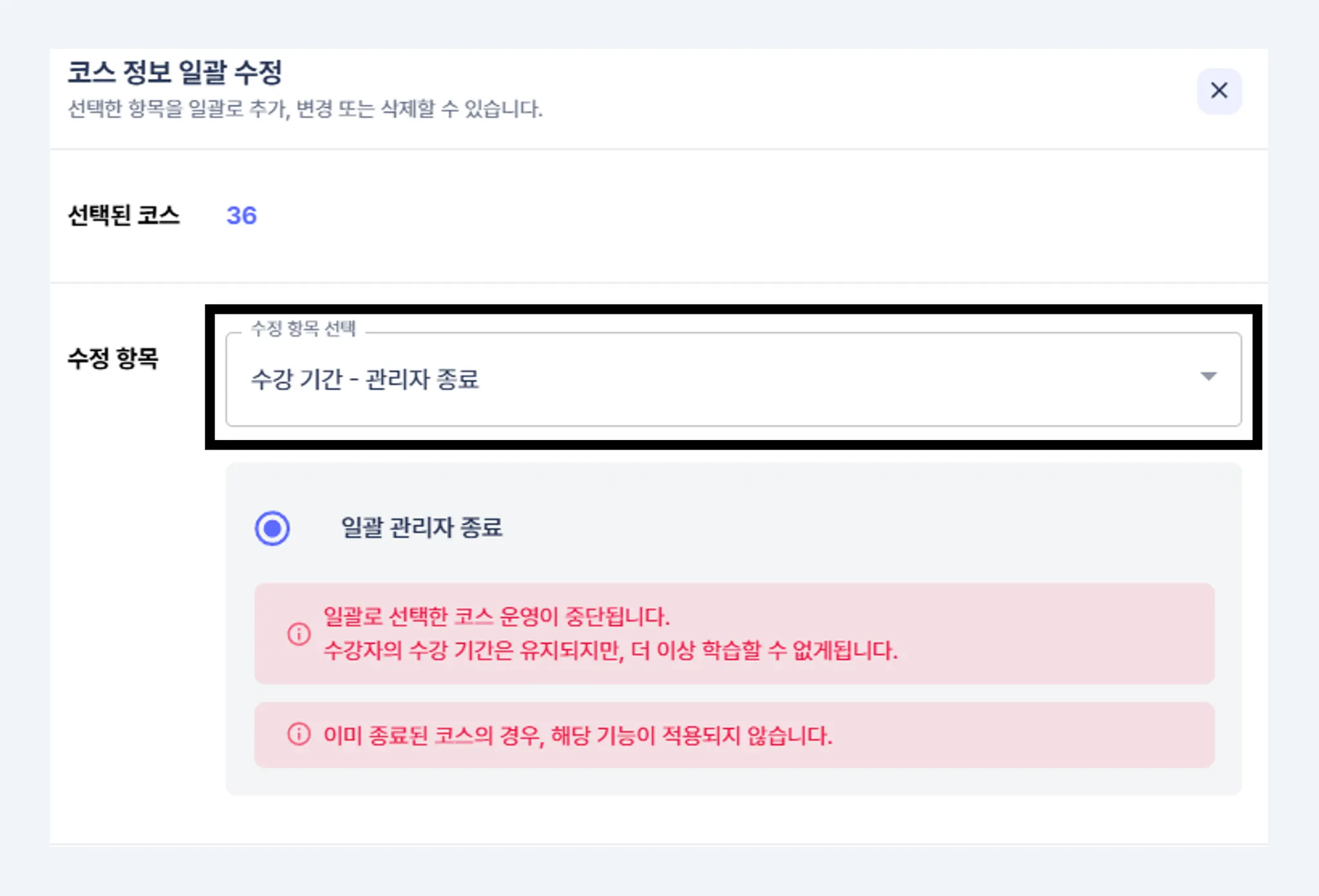The width and height of the screenshot is (1319, 896).
Task: Click the pink banner containing the two-line warning
Action: [x=1030, y=634]
